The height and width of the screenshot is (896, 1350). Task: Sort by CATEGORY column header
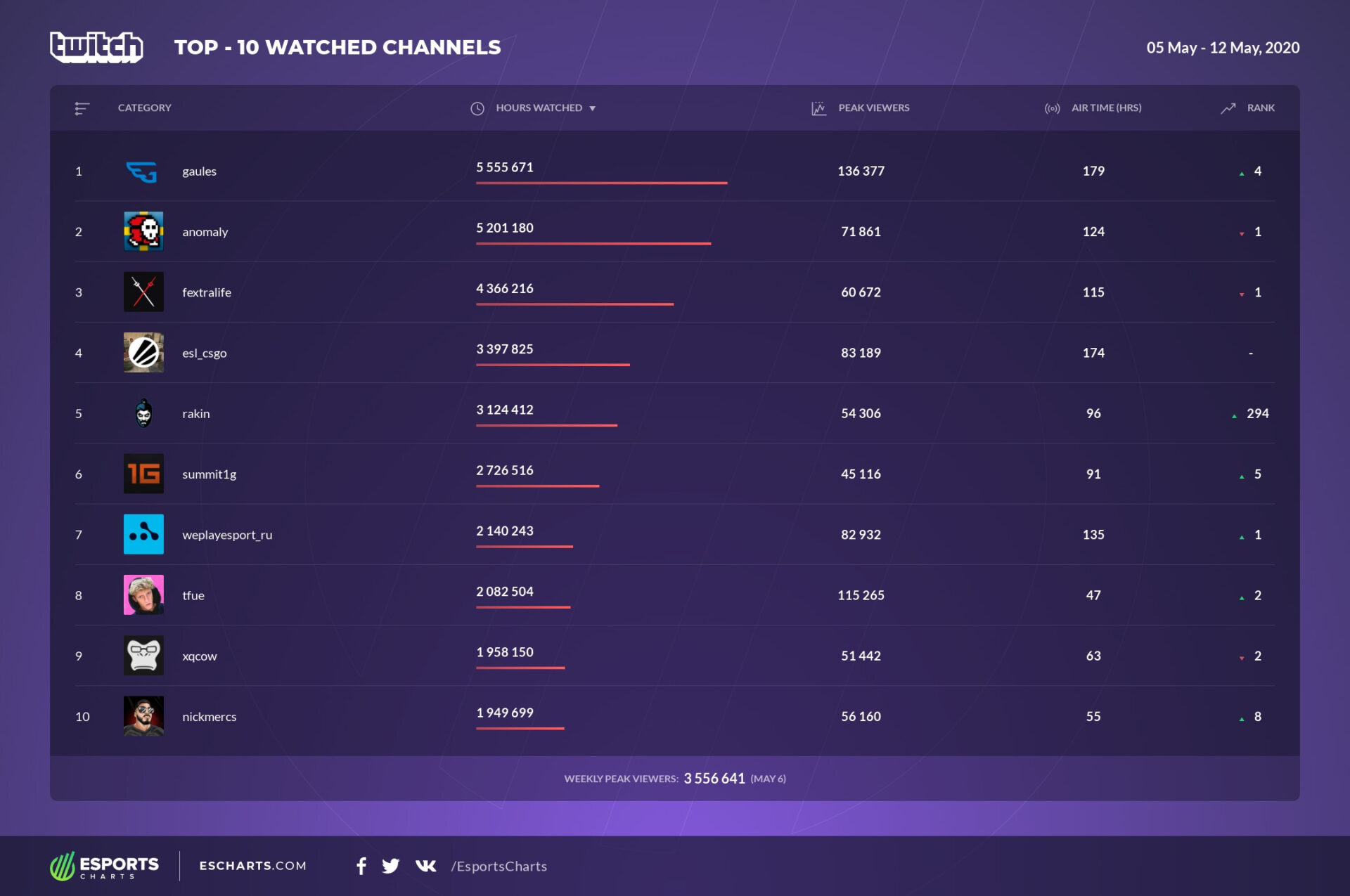(144, 108)
